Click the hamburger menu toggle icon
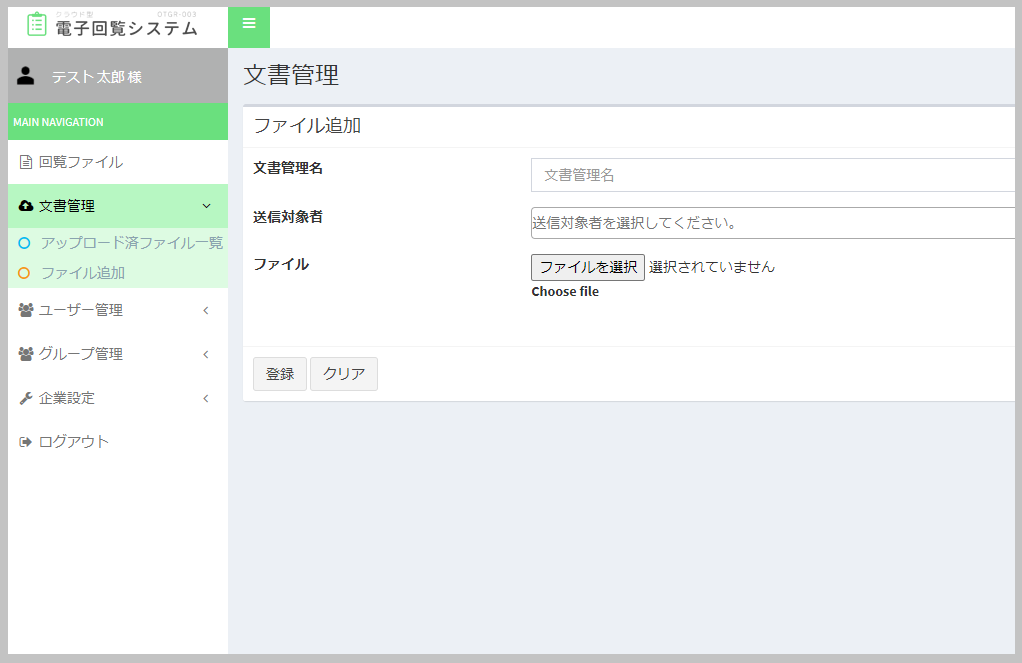This screenshot has width=1022, height=663. pos(249,24)
